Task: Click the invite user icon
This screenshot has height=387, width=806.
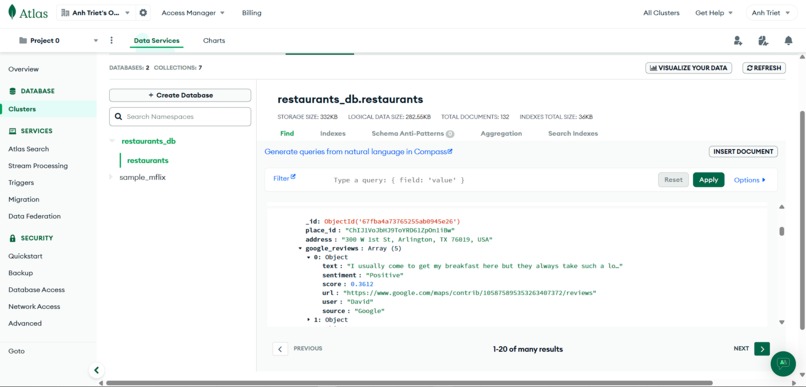Action: tap(738, 41)
